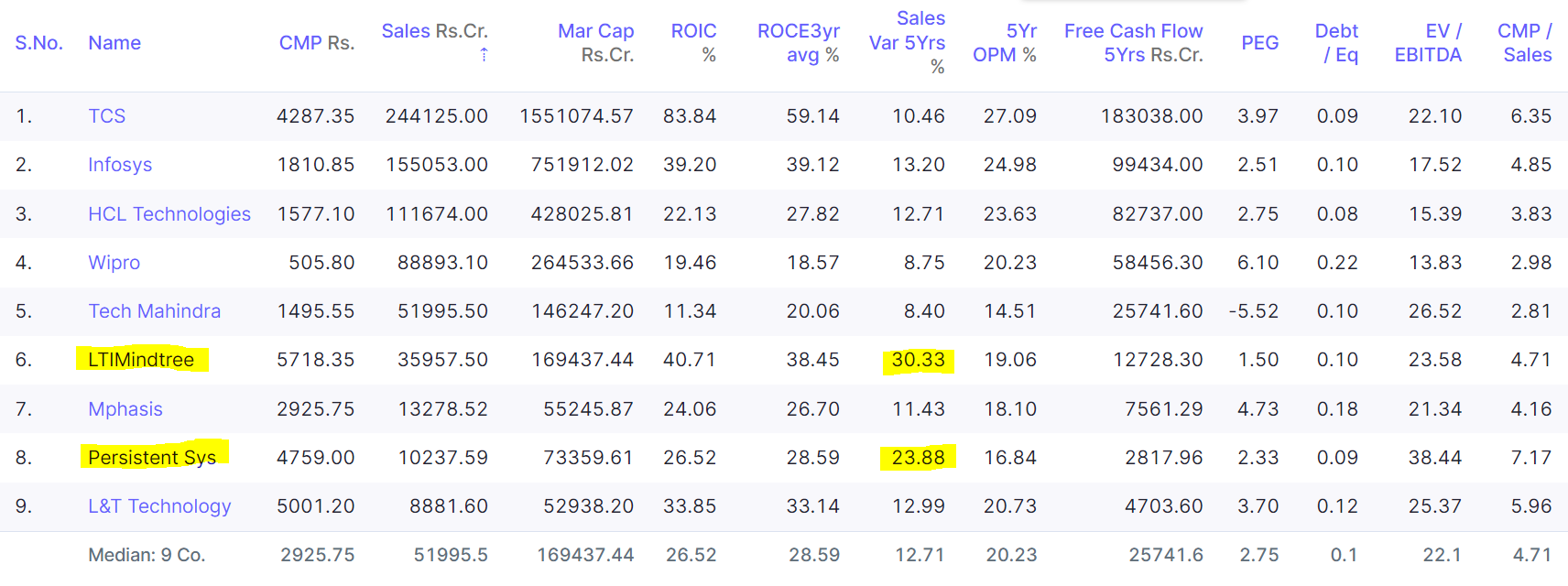Select TCS market cap 1551074.57
Image resolution: width=1568 pixels, height=586 pixels.
576,116
